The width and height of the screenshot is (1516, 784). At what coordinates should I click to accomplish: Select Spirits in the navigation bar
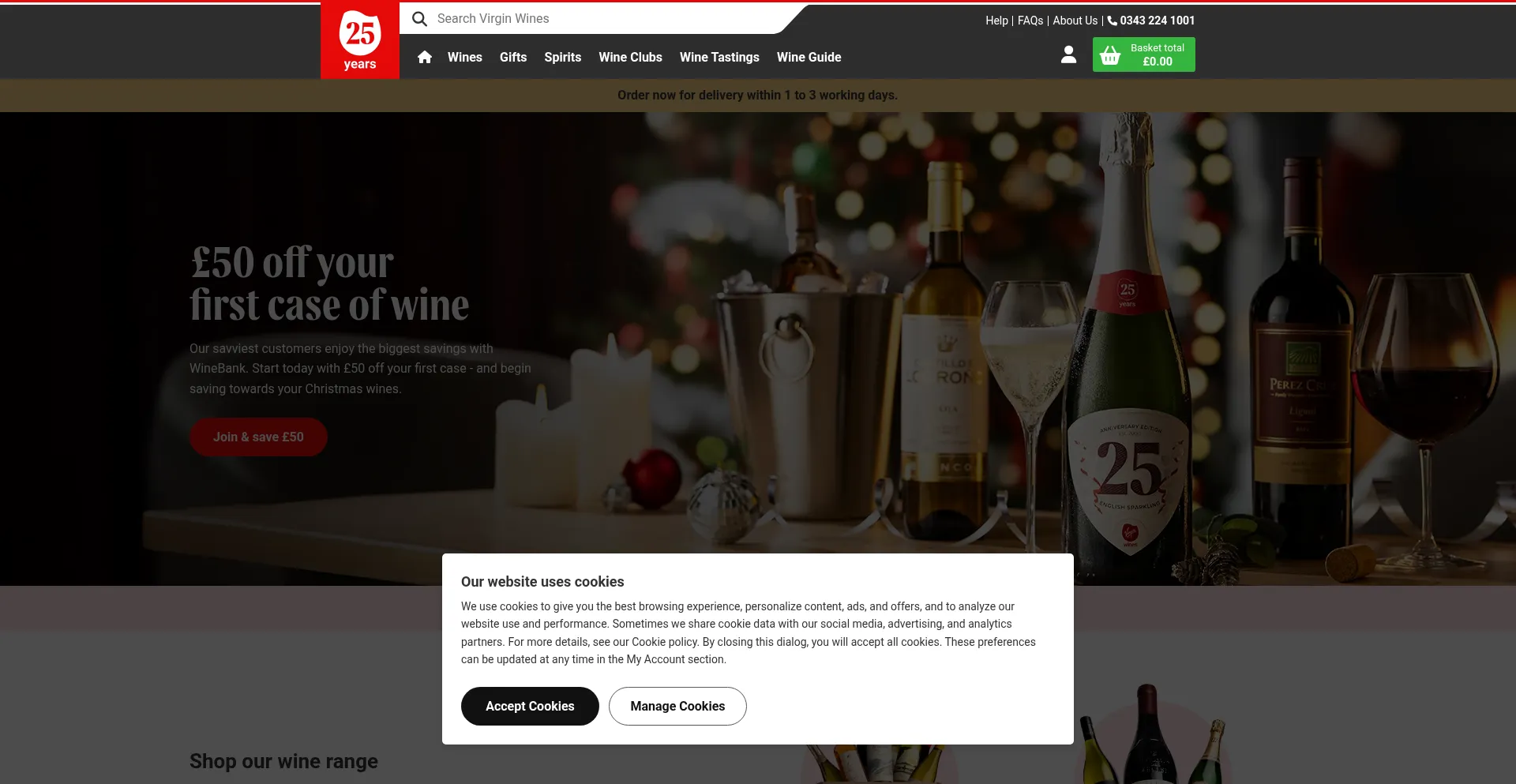tap(562, 57)
